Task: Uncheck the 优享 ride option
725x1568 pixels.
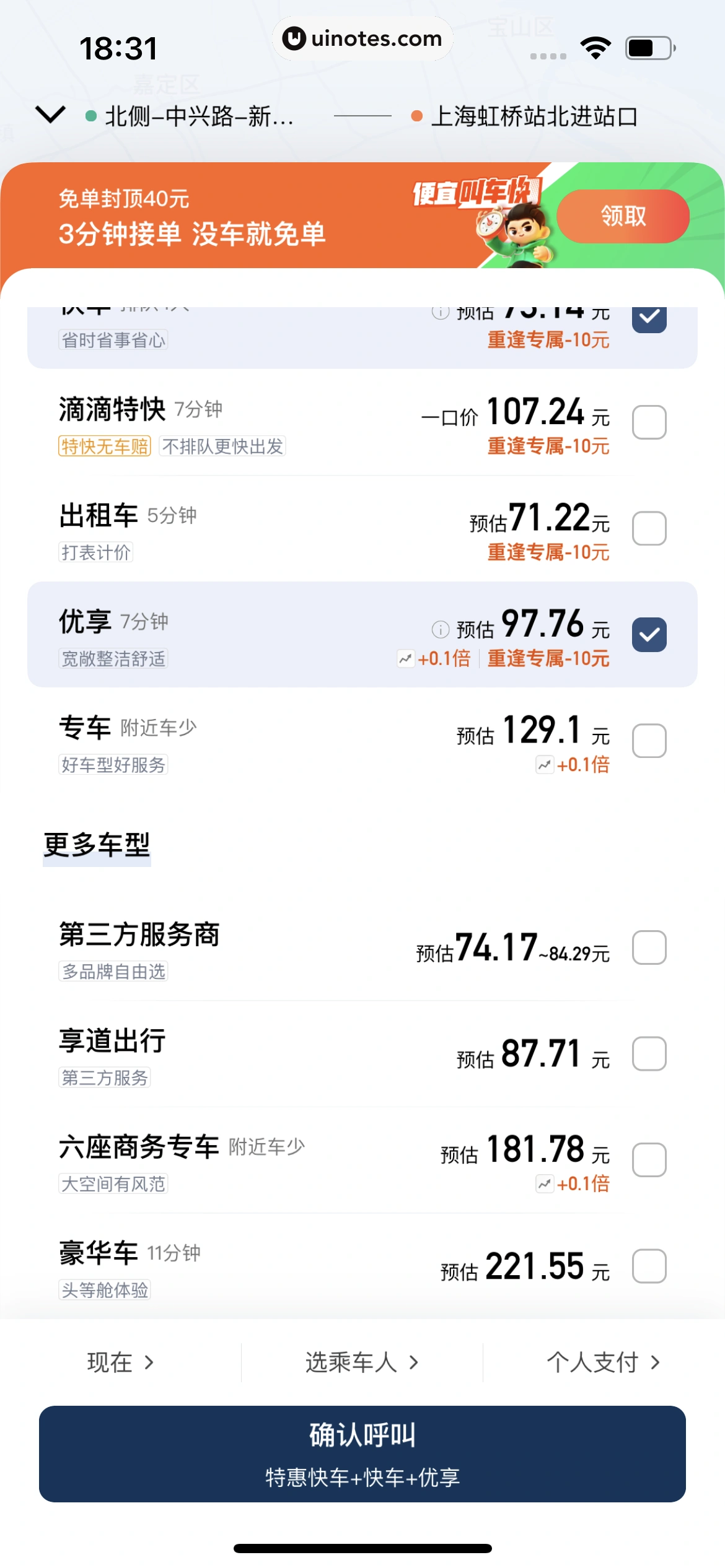Action: 649,635
